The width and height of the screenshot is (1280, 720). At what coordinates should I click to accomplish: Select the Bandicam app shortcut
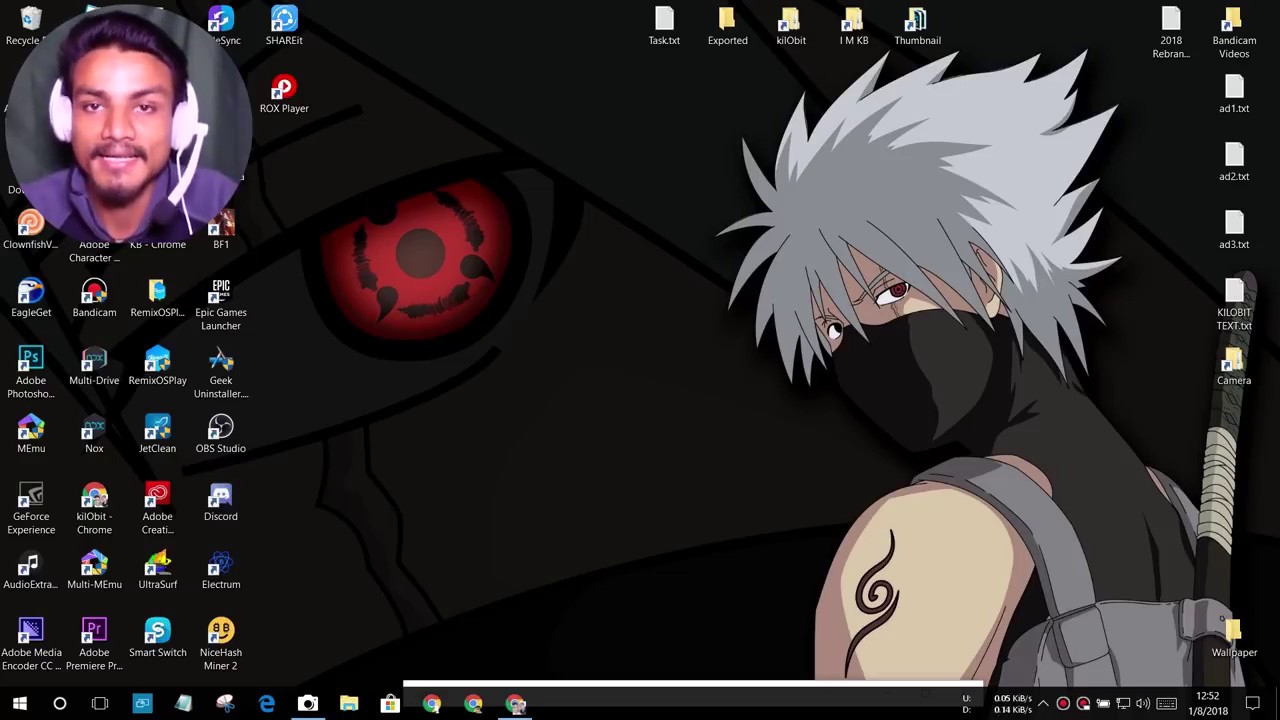pos(94,298)
